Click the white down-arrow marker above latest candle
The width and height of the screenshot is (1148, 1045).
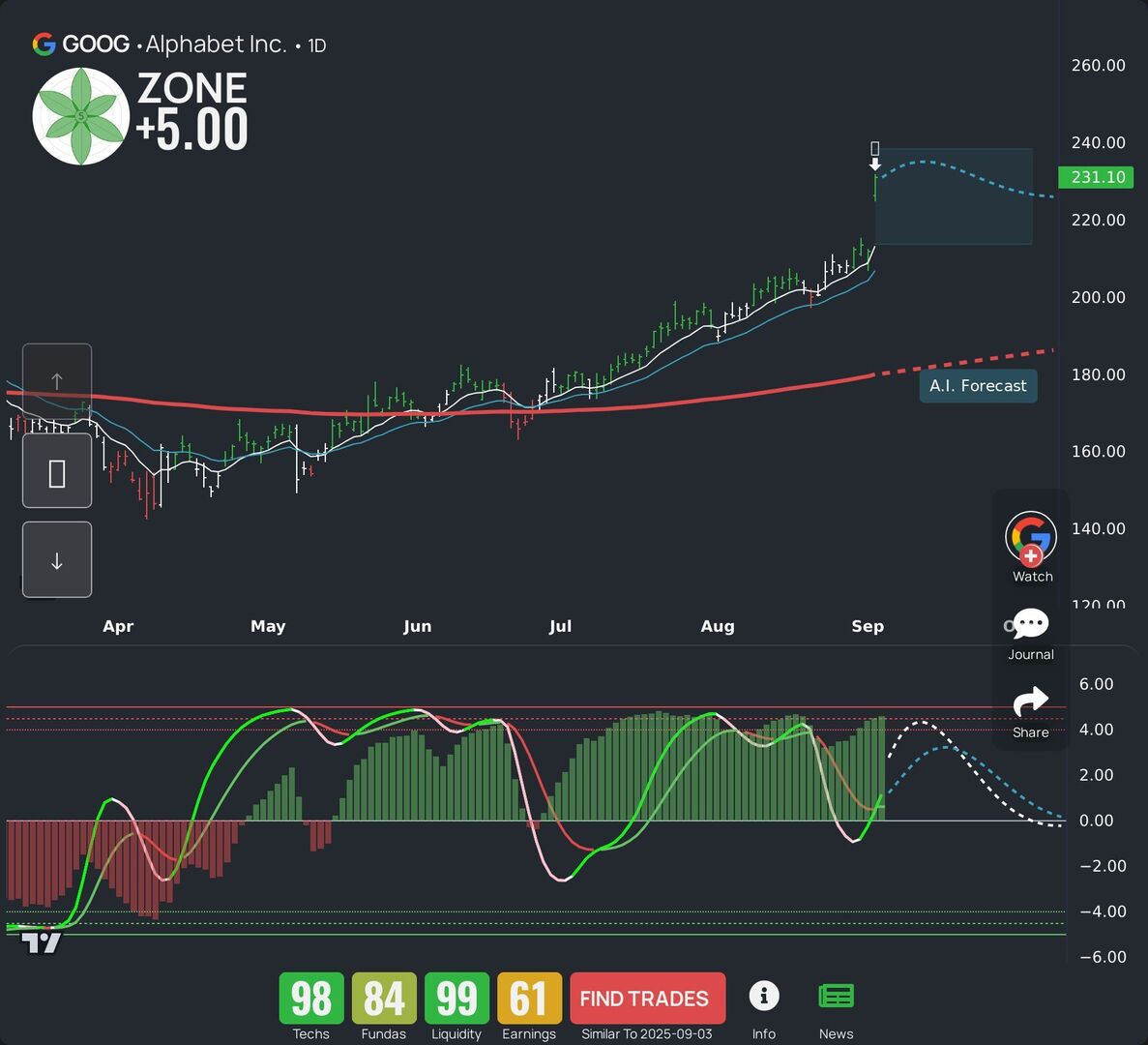pyautogui.click(x=874, y=164)
